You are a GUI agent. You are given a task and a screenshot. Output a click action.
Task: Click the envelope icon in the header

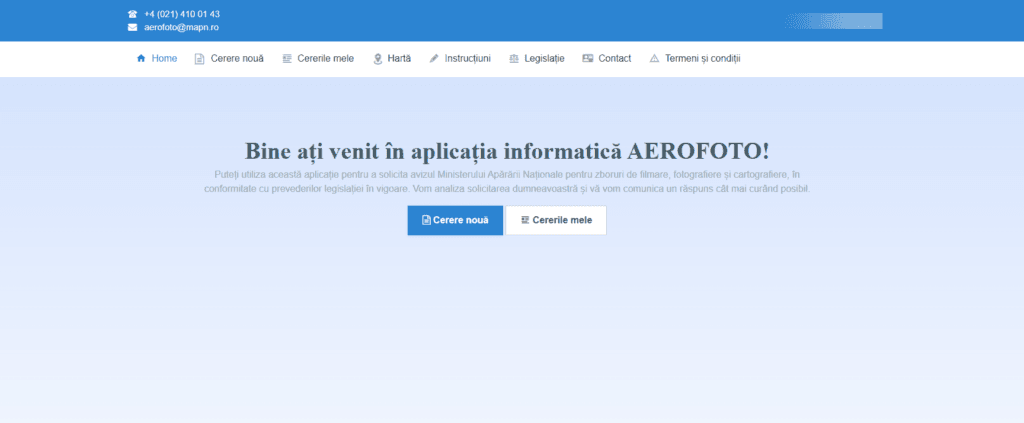(133, 27)
